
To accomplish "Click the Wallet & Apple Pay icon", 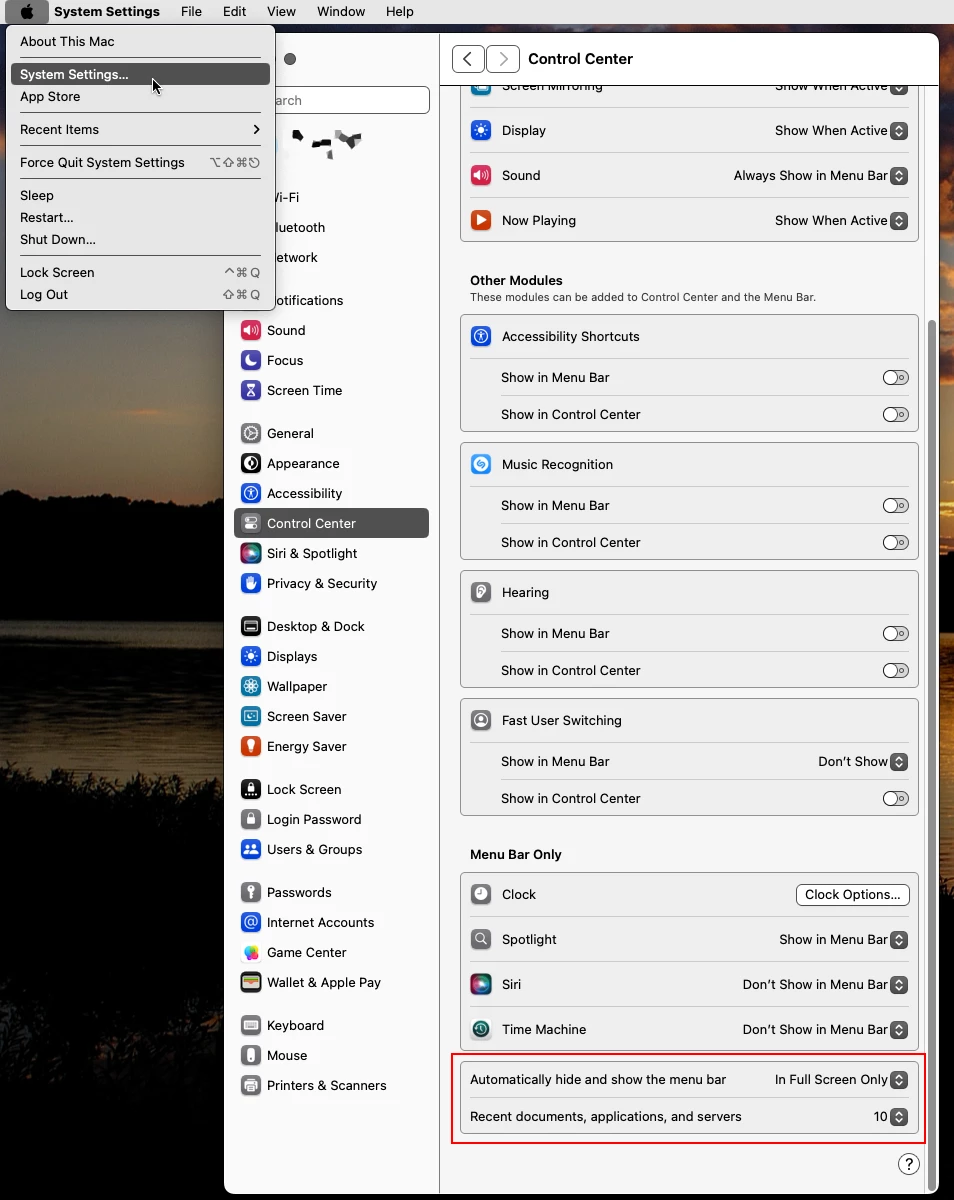I will [251, 982].
